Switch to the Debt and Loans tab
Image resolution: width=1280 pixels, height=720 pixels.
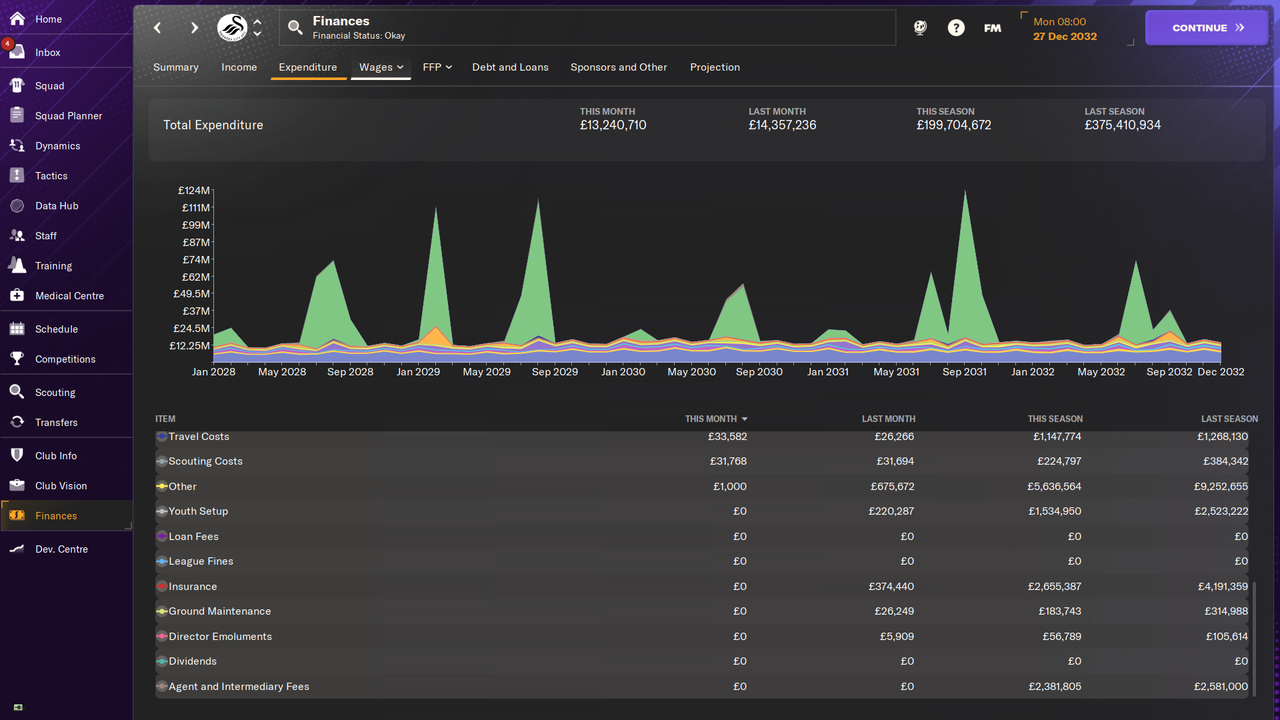[x=510, y=67]
